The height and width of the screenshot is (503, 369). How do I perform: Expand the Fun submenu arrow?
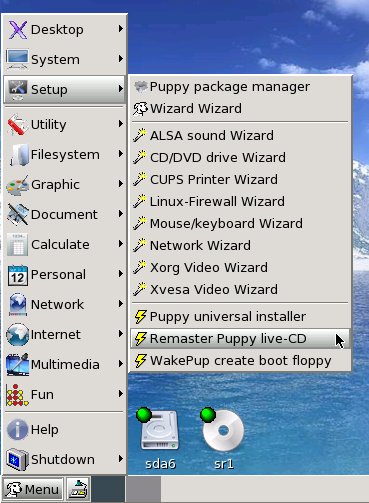pos(121,394)
